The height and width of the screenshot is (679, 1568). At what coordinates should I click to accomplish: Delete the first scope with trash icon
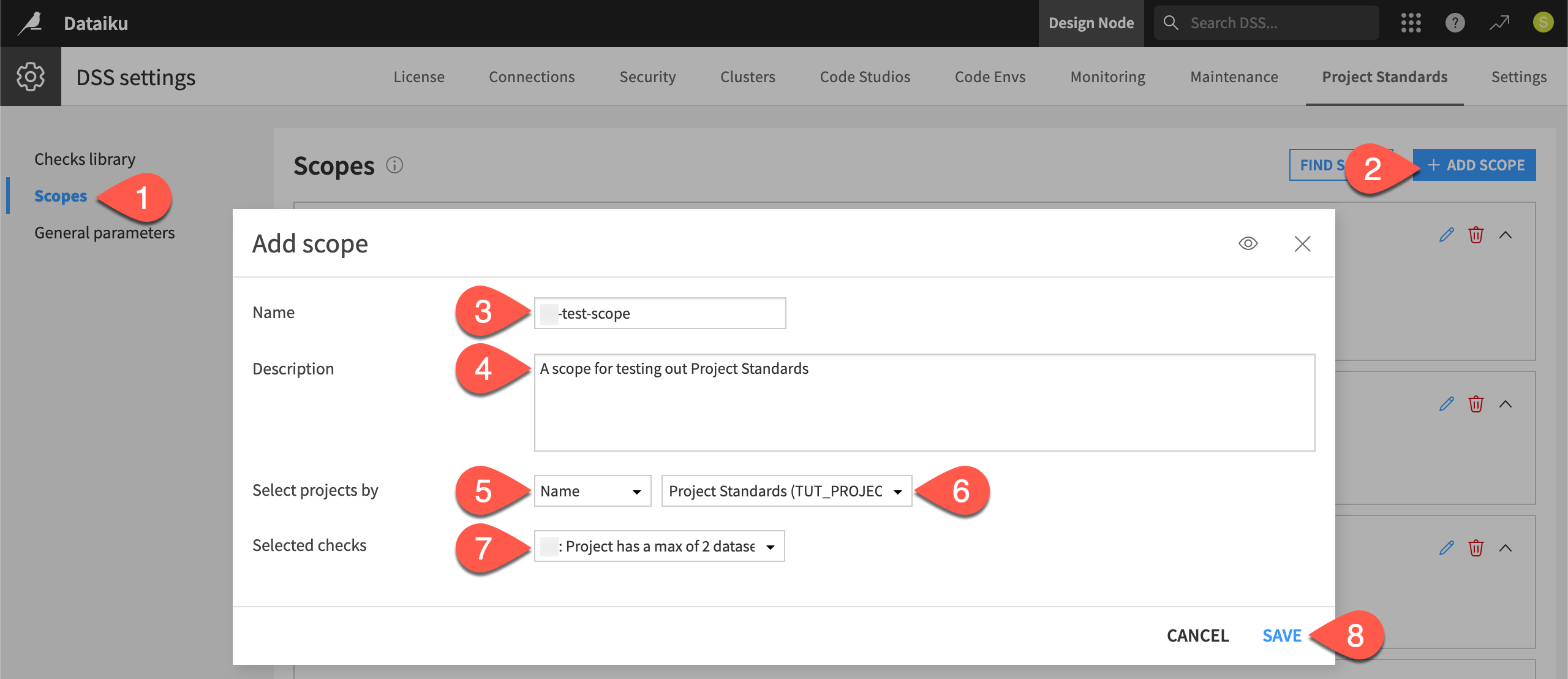1476,235
